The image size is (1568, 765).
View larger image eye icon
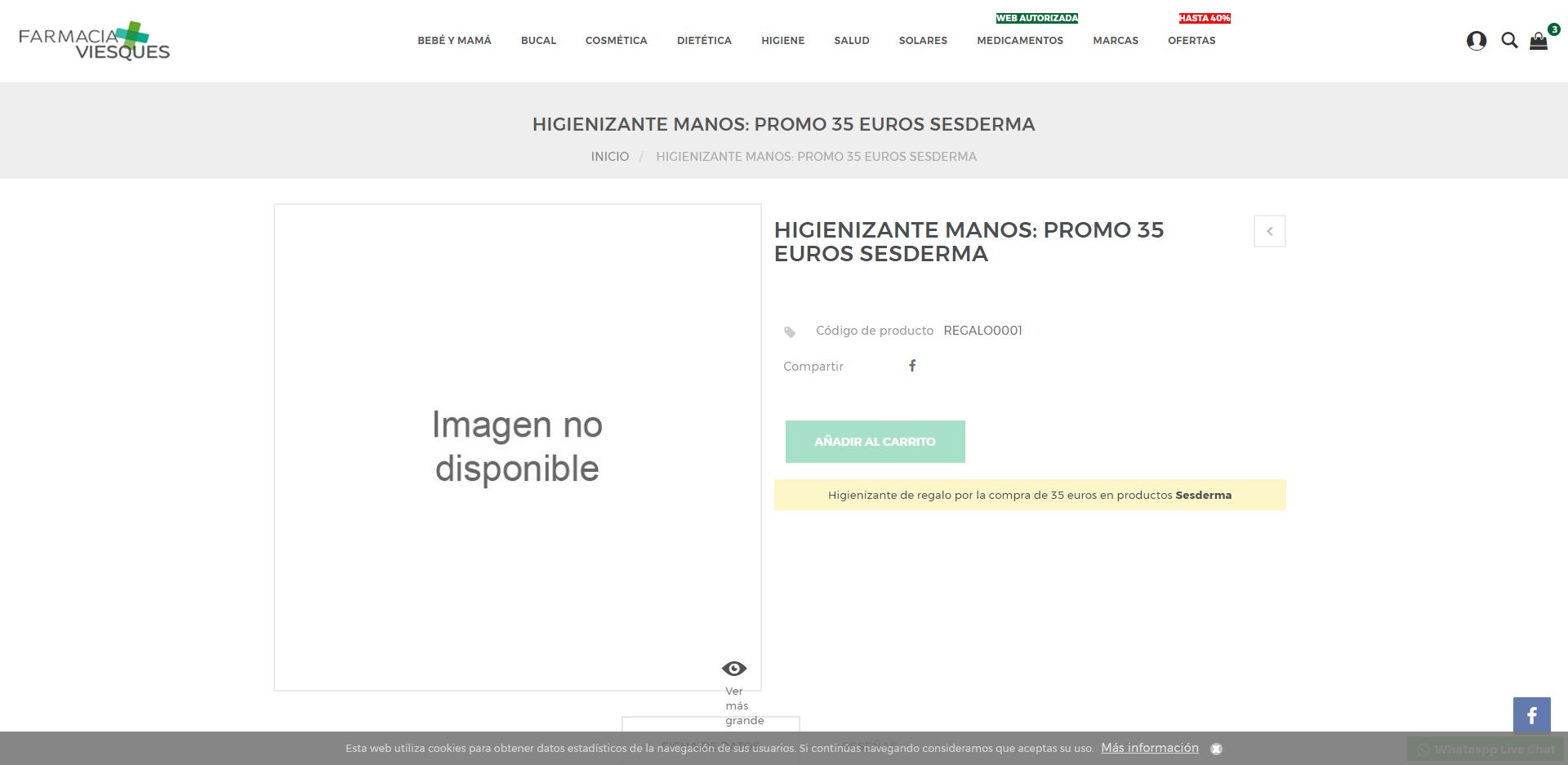tap(734, 669)
